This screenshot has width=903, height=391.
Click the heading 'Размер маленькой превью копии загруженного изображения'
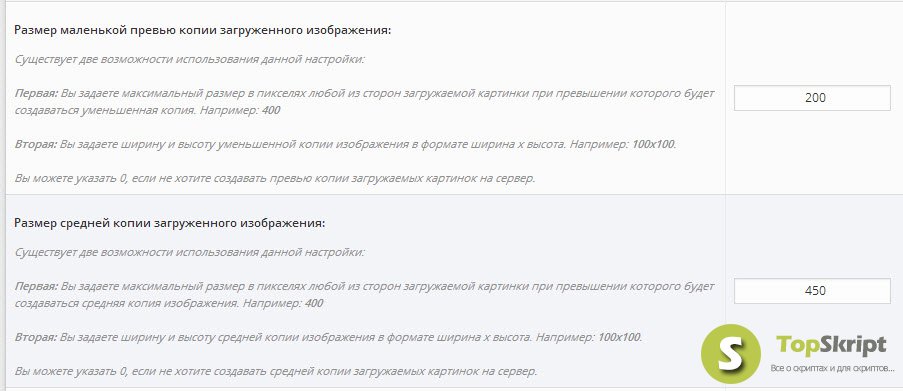(203, 31)
